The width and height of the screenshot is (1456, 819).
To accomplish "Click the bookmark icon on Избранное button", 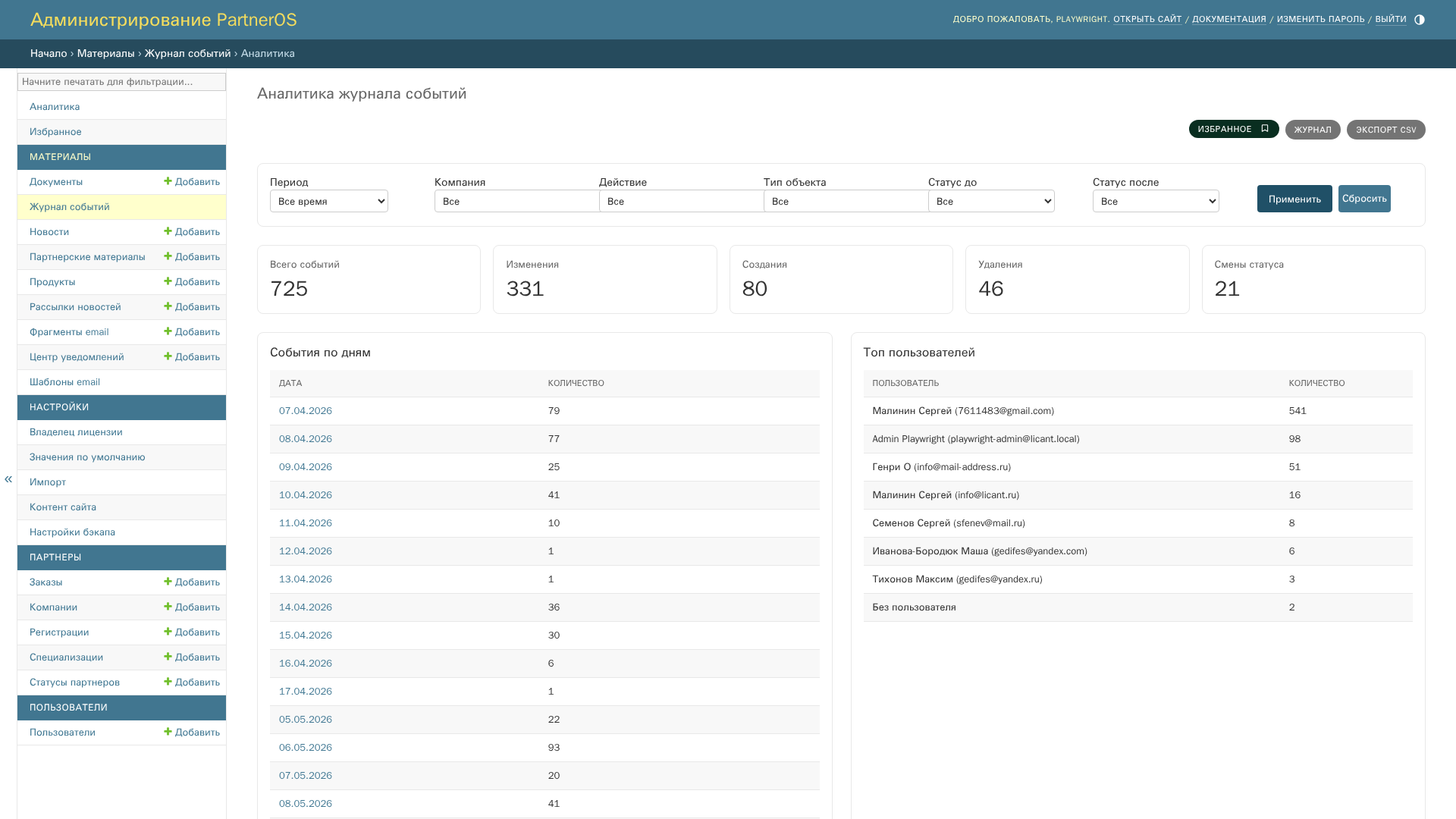I will 1264,129.
